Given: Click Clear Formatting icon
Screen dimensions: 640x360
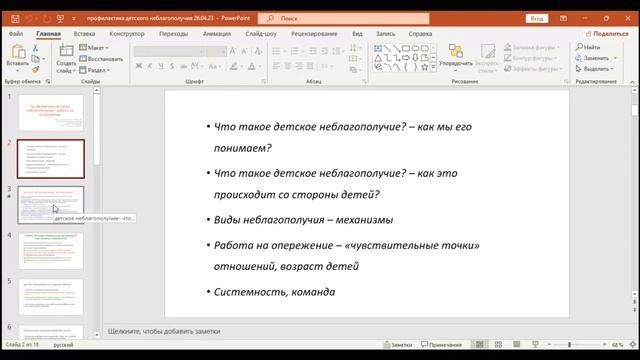Looking at the screenshot, I should 258,51.
